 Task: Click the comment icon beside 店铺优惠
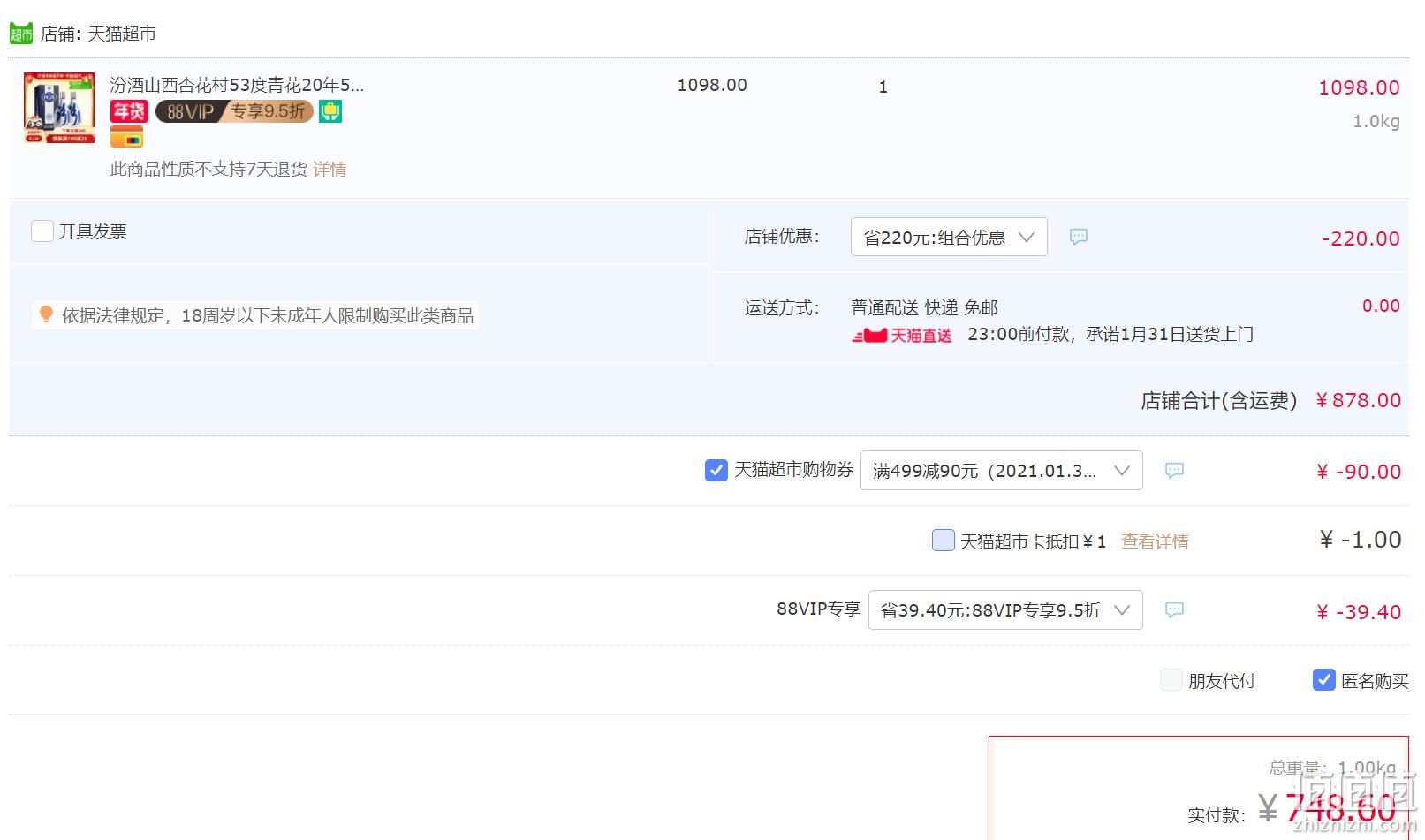(1079, 237)
